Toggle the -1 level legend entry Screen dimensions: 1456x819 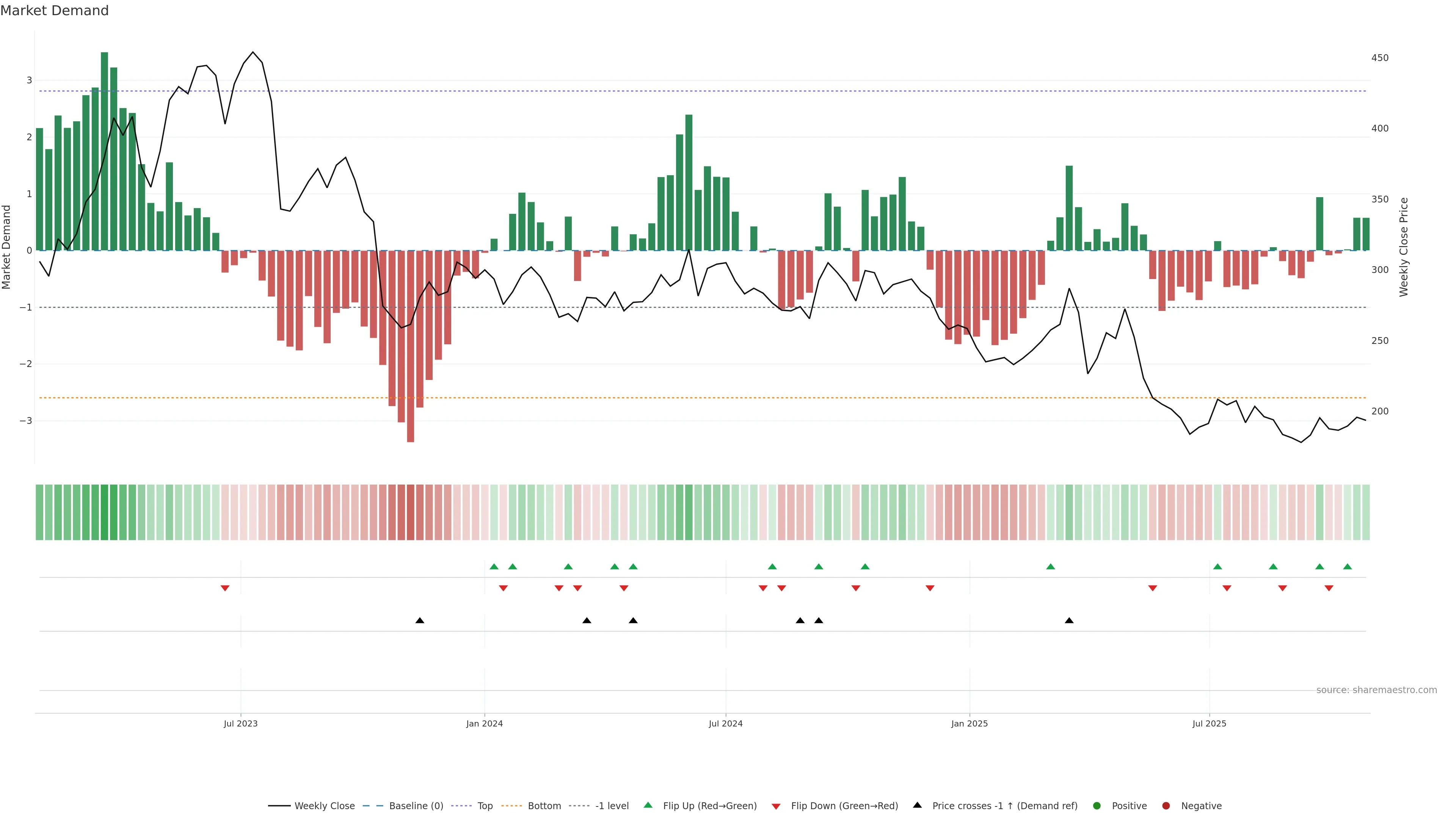pyautogui.click(x=612, y=806)
